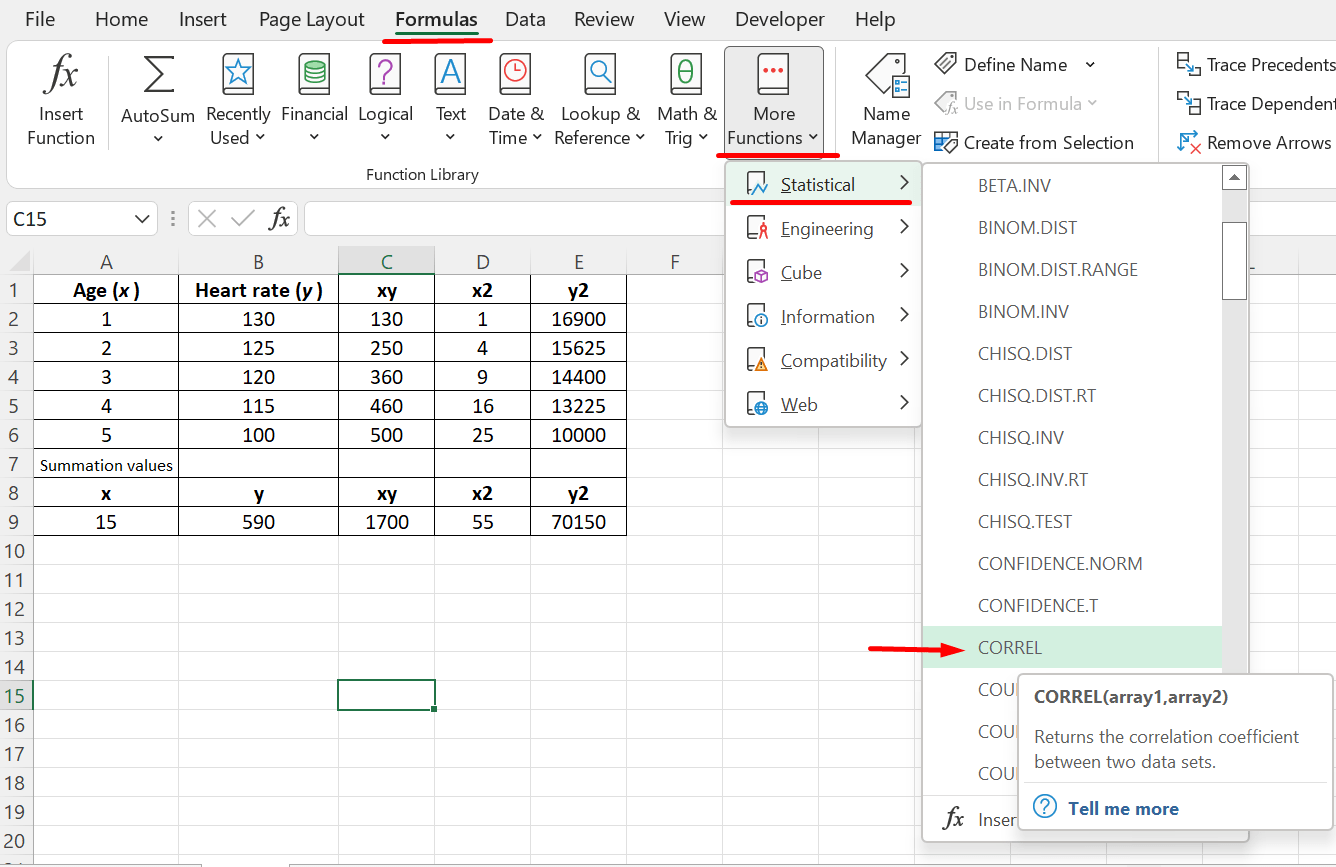The image size is (1336, 867).
Task: Switch to the Data ribbon tab
Action: point(525,19)
